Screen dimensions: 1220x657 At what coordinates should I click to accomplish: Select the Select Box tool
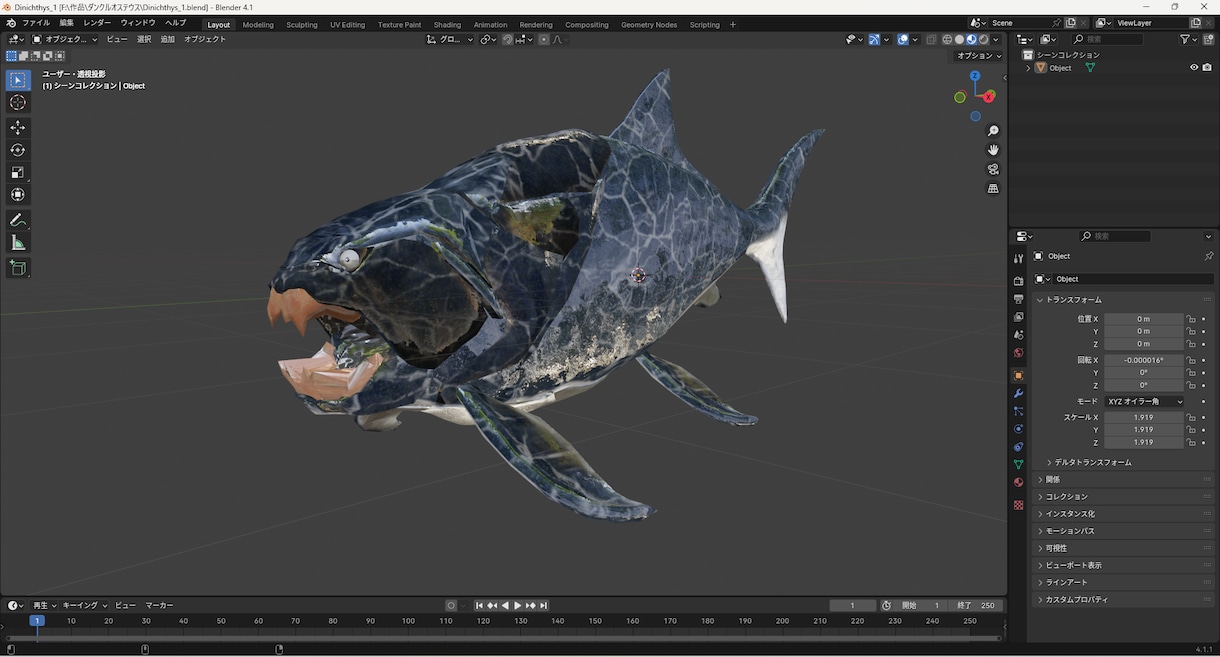point(18,81)
